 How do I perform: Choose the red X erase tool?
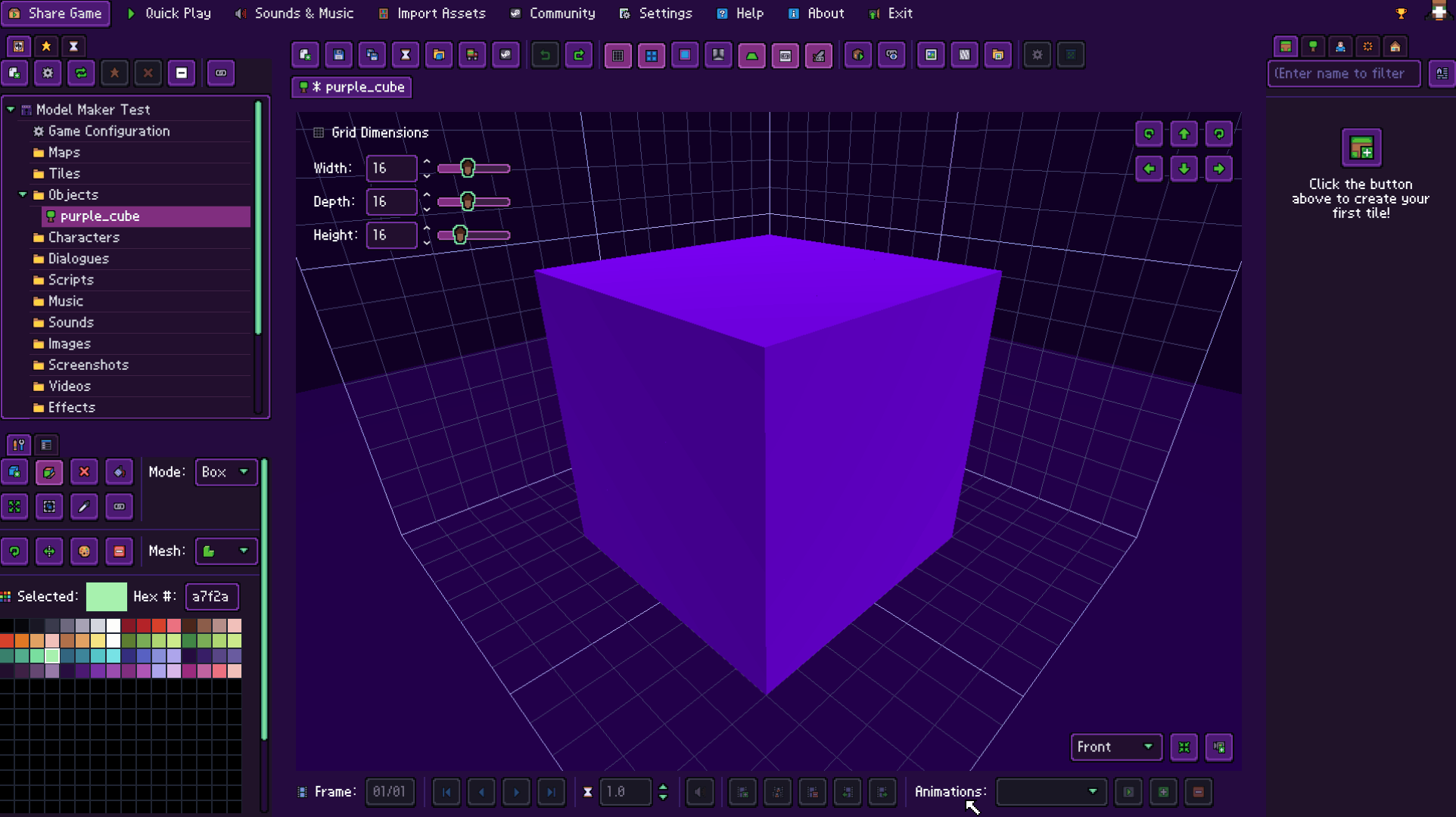tap(84, 472)
